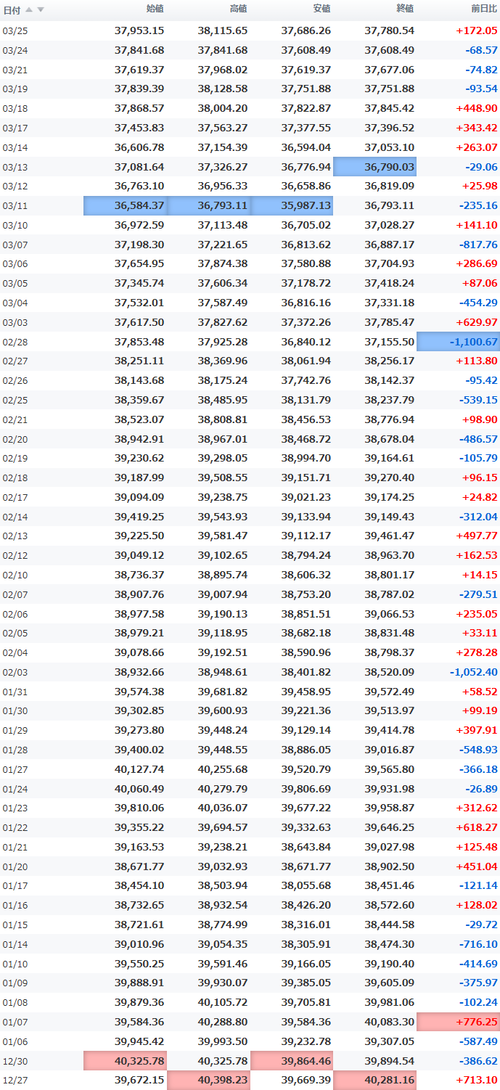Select the opening value 38,251.11
The height and width of the screenshot is (1090, 500).
coord(139,361)
